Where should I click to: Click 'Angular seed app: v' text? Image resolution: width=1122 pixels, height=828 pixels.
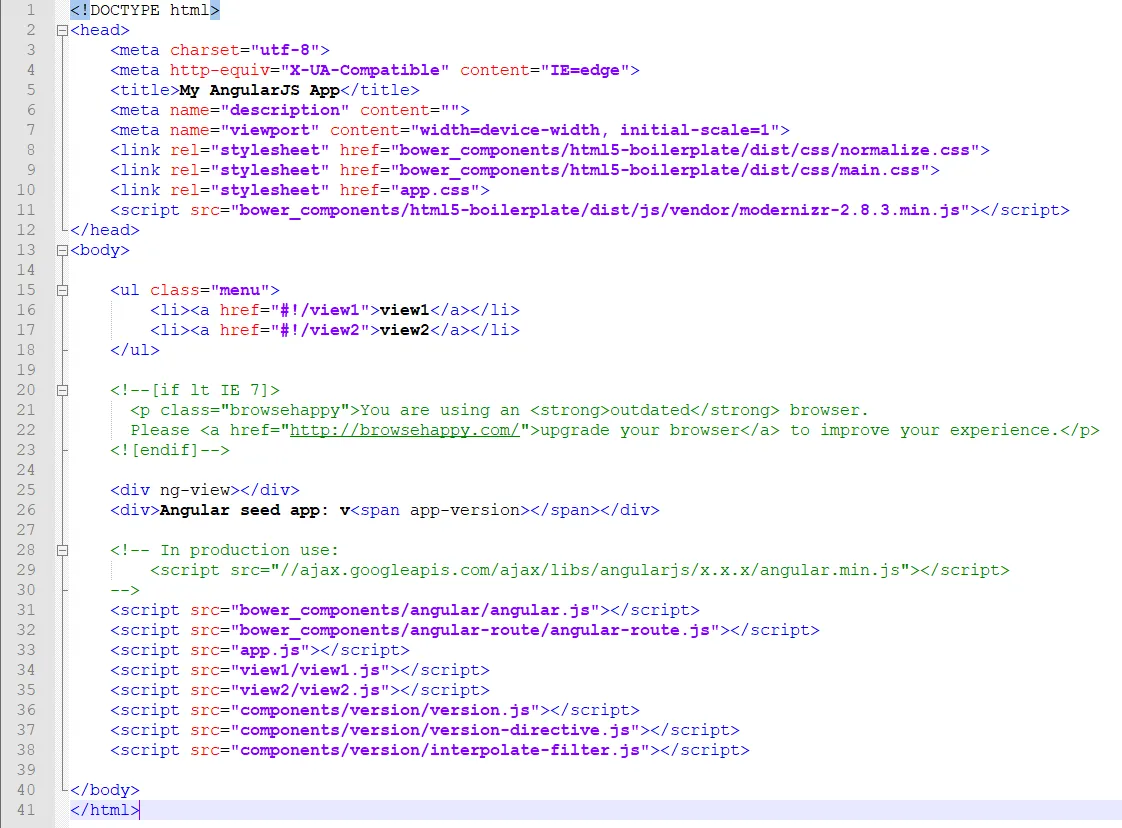pos(255,510)
